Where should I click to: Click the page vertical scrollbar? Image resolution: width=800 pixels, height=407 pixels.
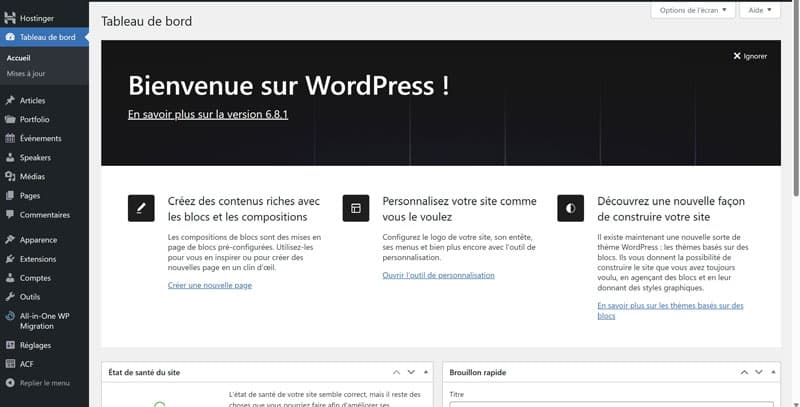[796, 97]
